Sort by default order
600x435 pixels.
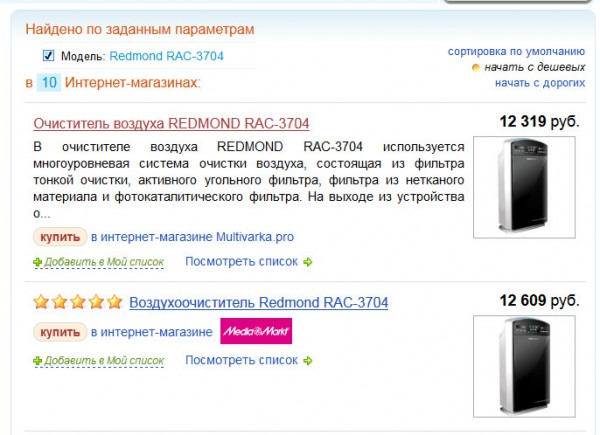[x=516, y=51]
